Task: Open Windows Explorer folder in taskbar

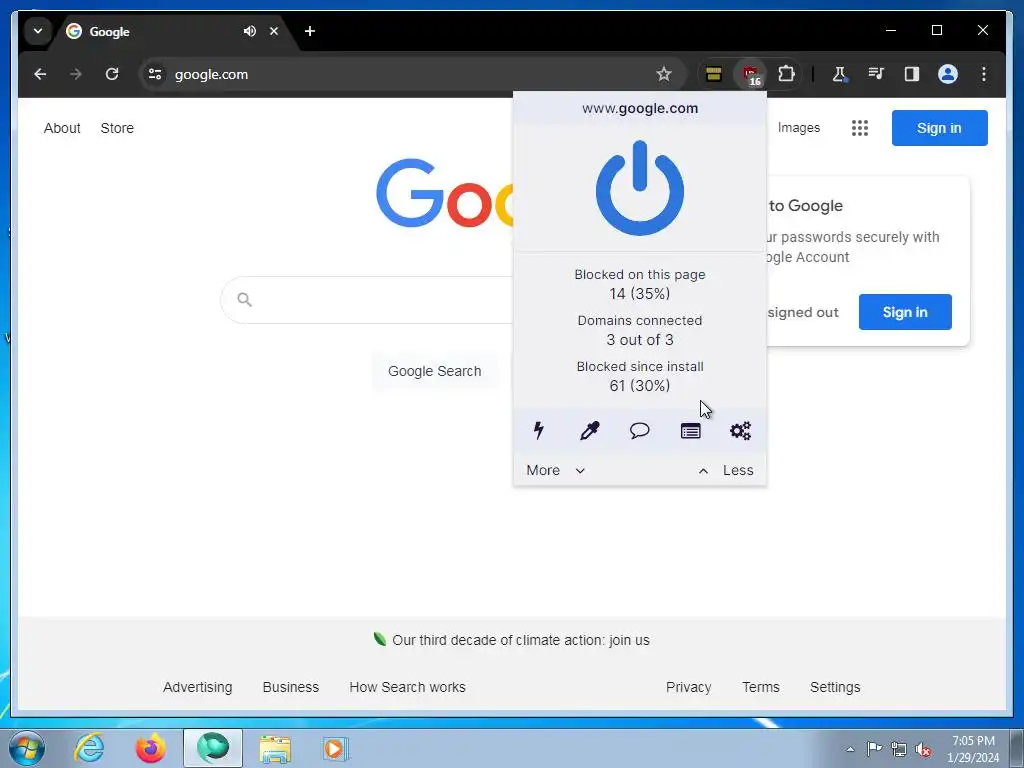Action: click(275, 748)
